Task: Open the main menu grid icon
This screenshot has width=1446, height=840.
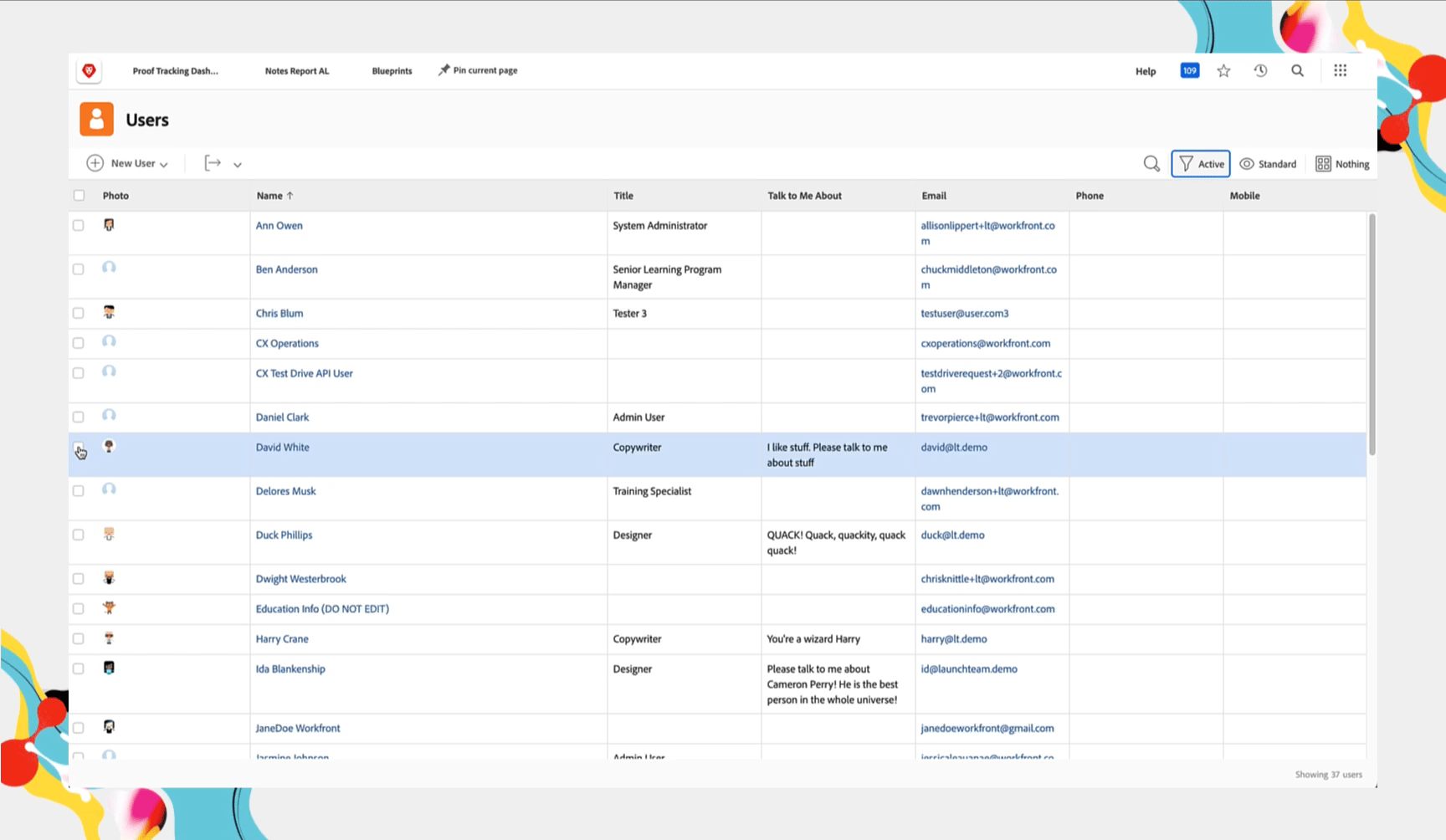Action: tap(1340, 71)
